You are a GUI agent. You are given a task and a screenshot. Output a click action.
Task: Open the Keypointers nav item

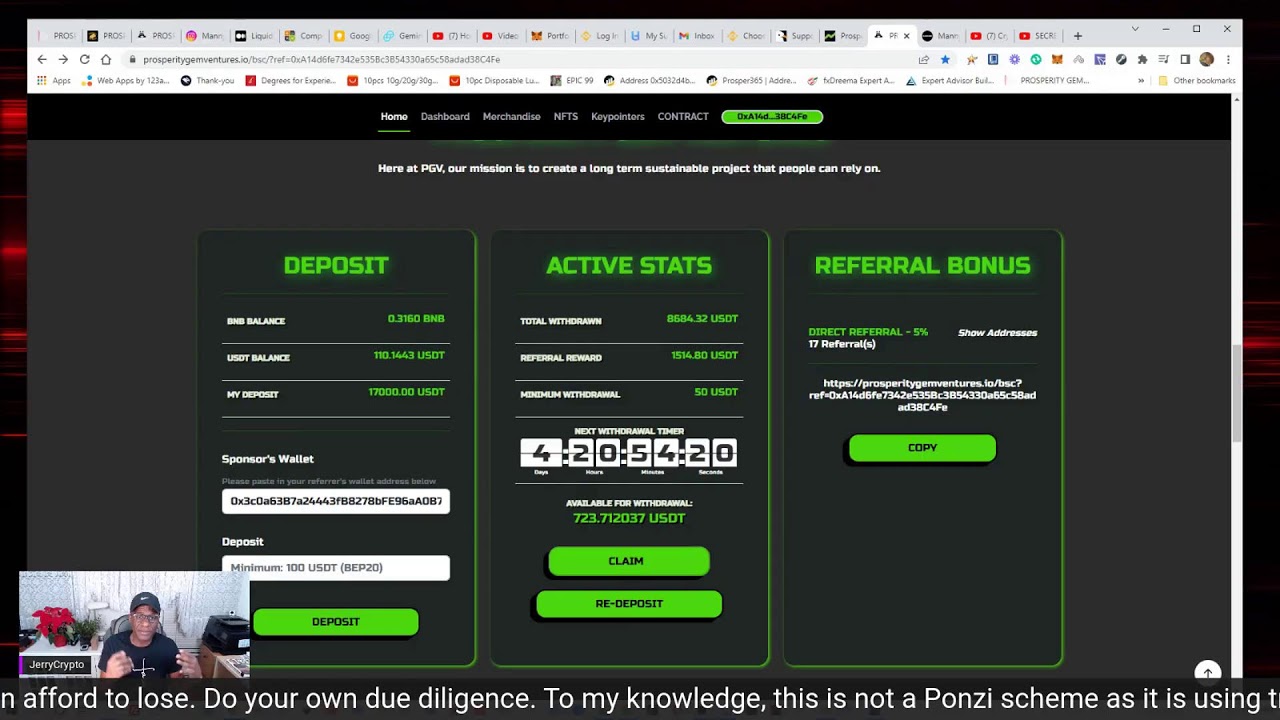pyautogui.click(x=618, y=116)
